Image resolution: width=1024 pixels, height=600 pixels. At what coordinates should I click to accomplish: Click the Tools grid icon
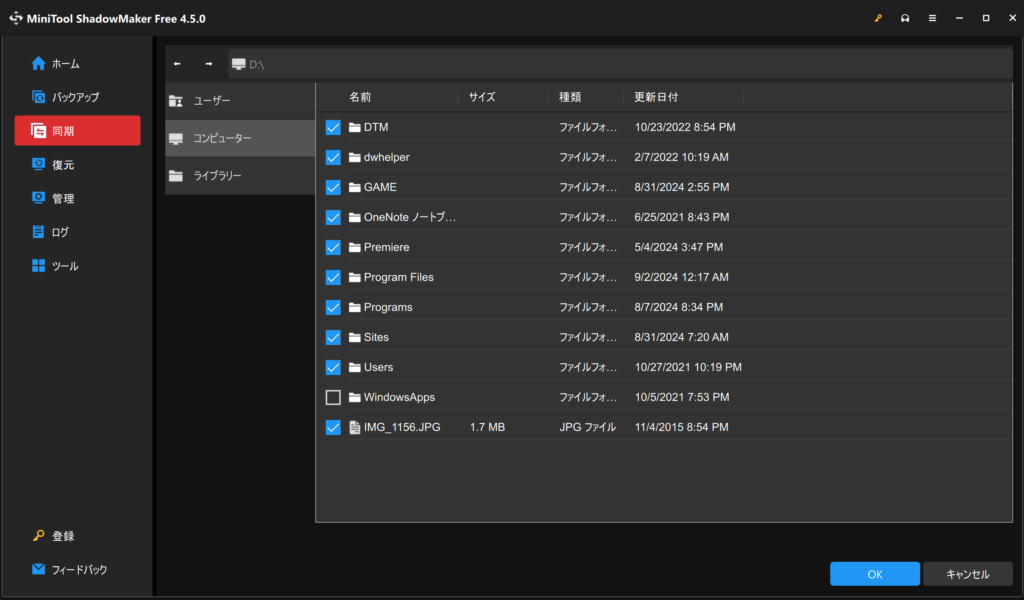click(x=39, y=266)
